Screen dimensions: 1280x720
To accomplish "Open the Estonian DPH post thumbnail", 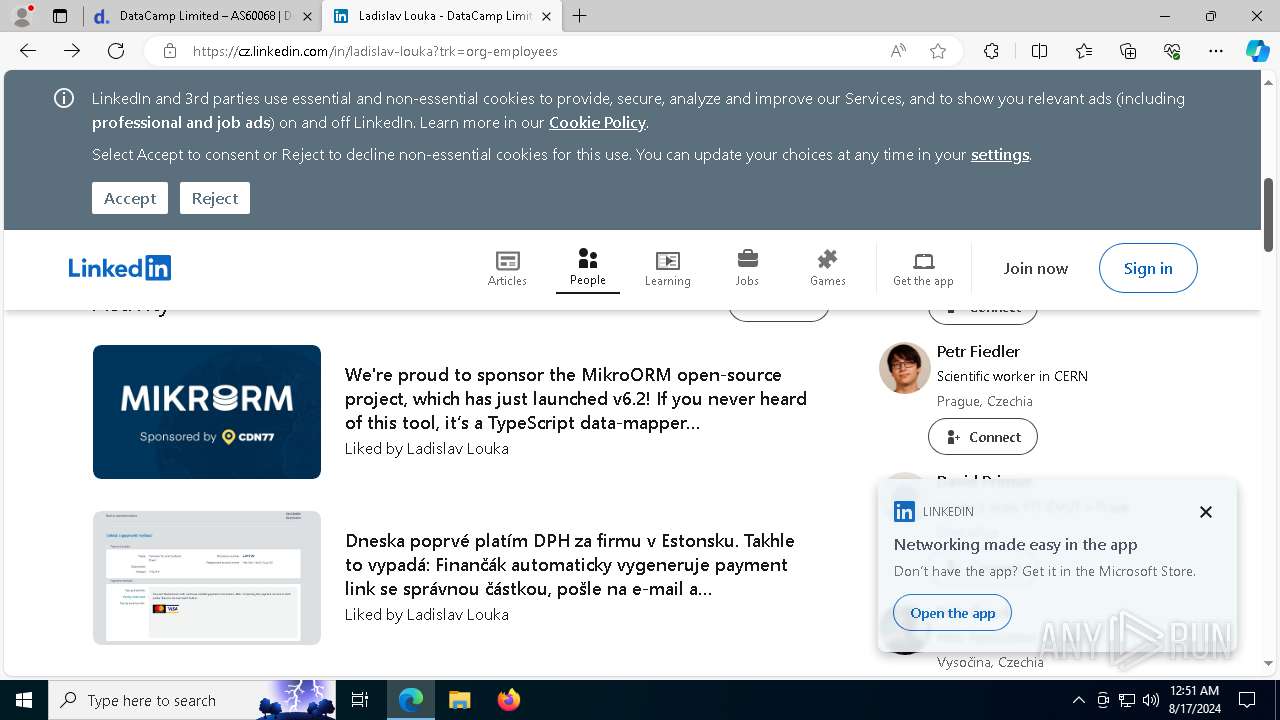I will tap(207, 578).
